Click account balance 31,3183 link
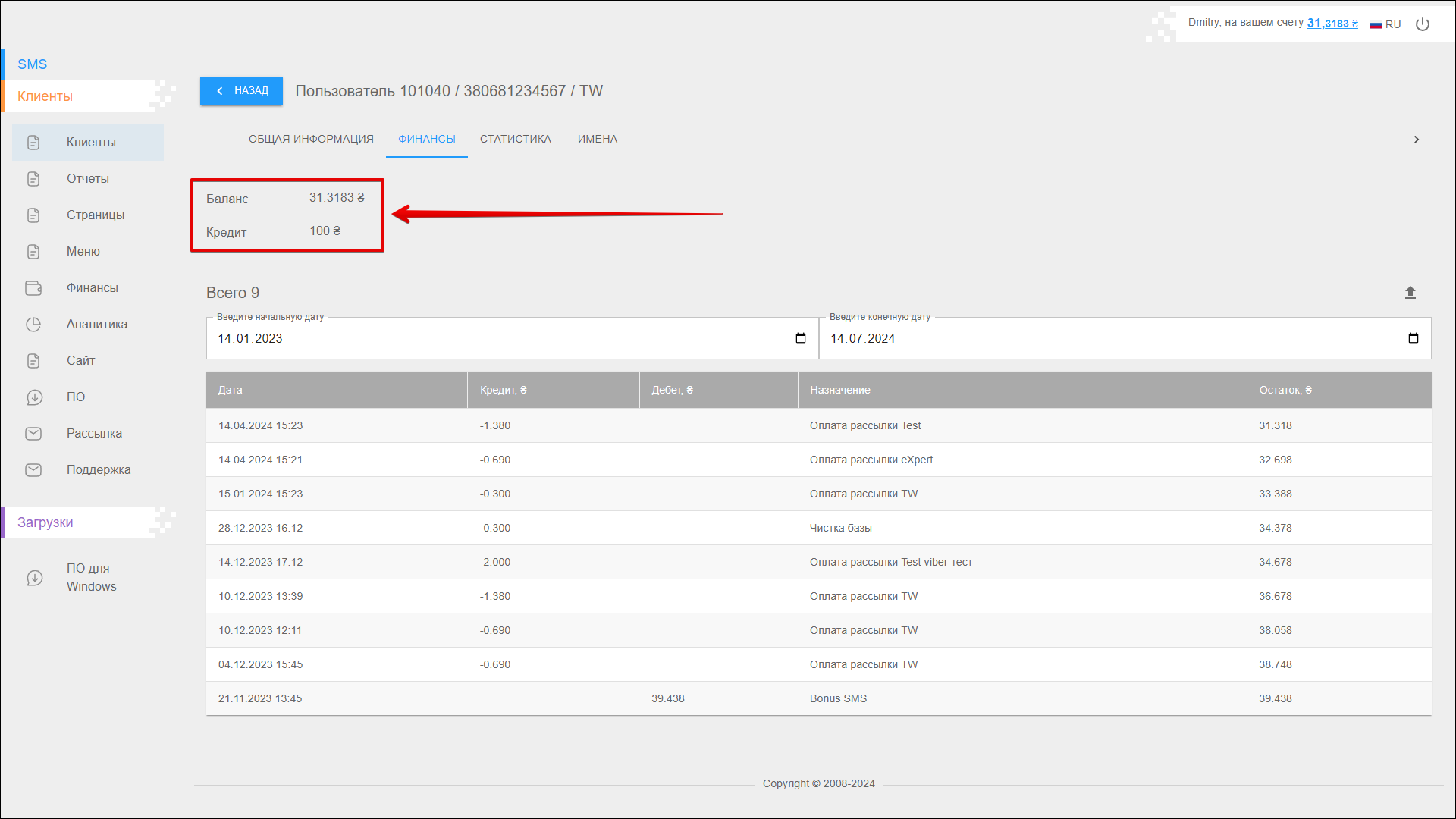 pos(1332,24)
